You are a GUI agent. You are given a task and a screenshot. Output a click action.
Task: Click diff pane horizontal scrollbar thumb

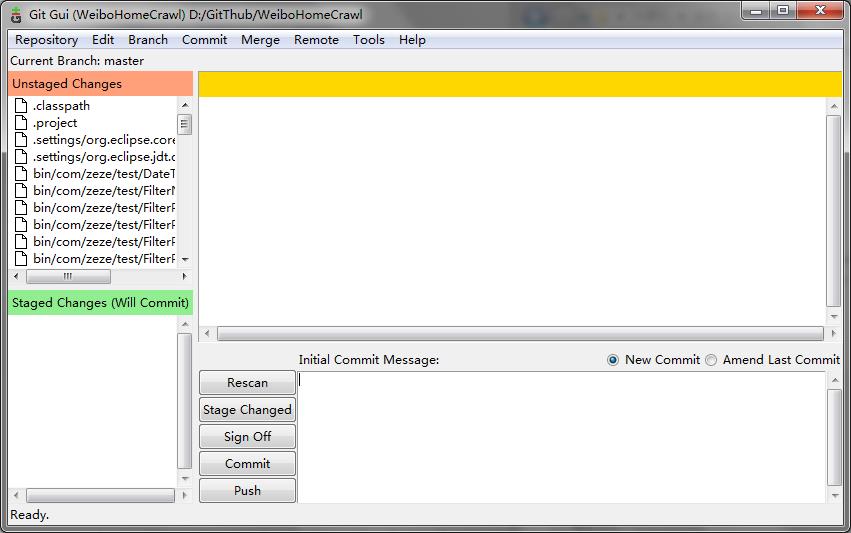coord(520,333)
